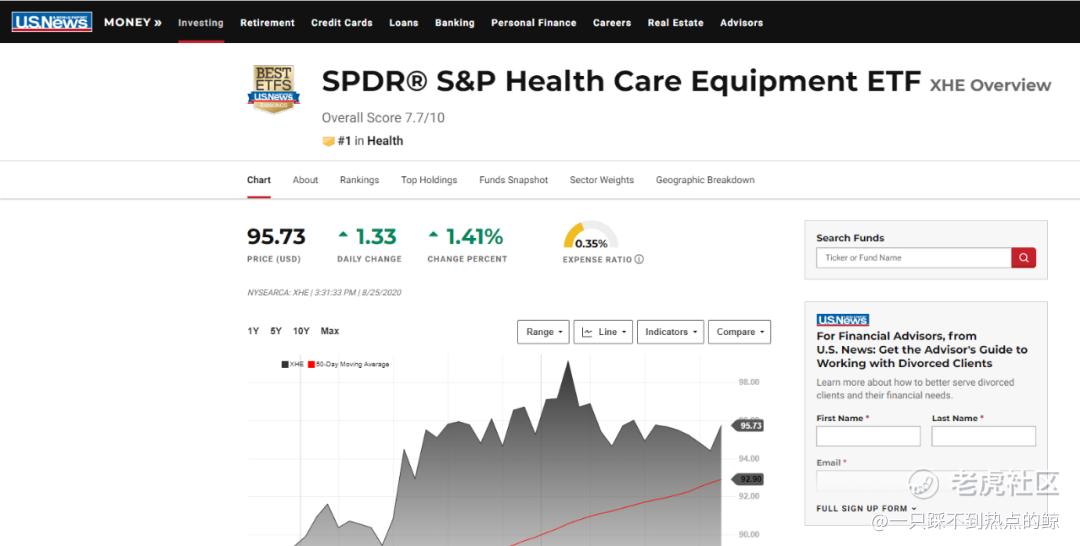The width and height of the screenshot is (1080, 546).
Task: Click the Email input field
Action: pos(926,481)
